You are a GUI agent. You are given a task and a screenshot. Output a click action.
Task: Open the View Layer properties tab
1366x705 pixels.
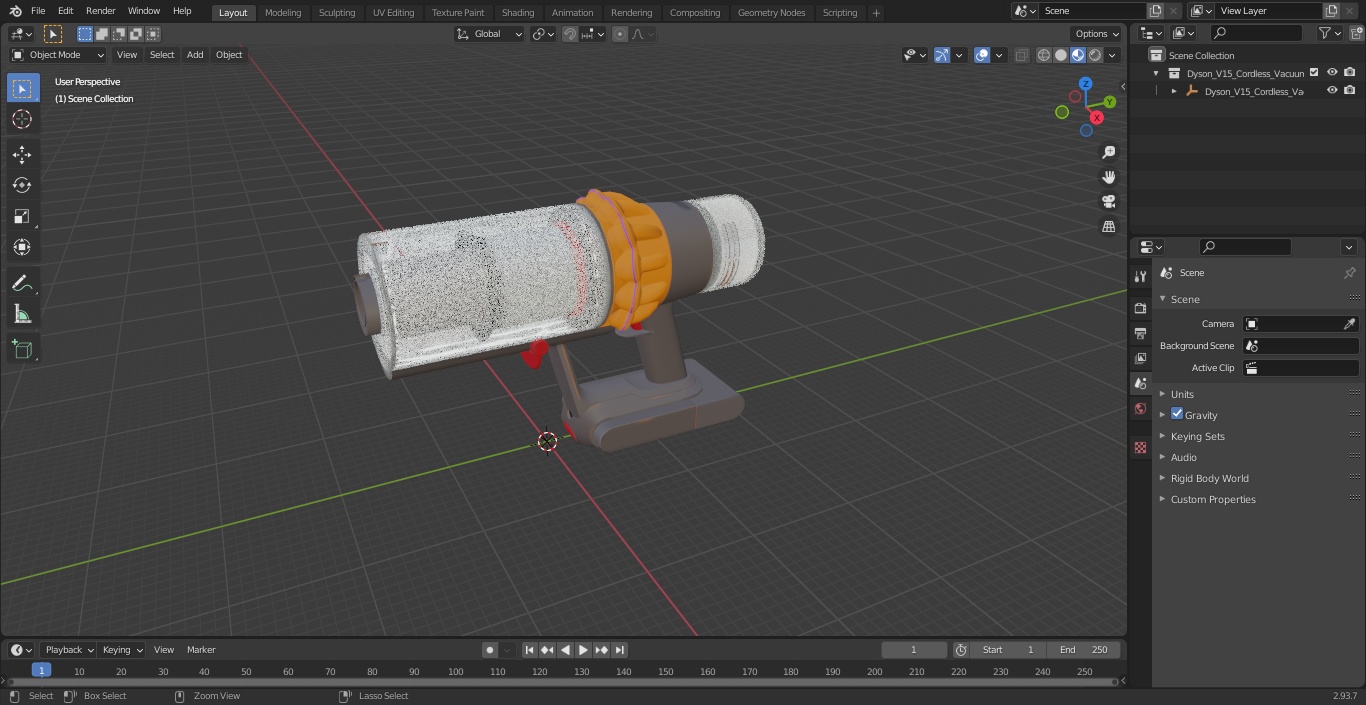[x=1140, y=358]
